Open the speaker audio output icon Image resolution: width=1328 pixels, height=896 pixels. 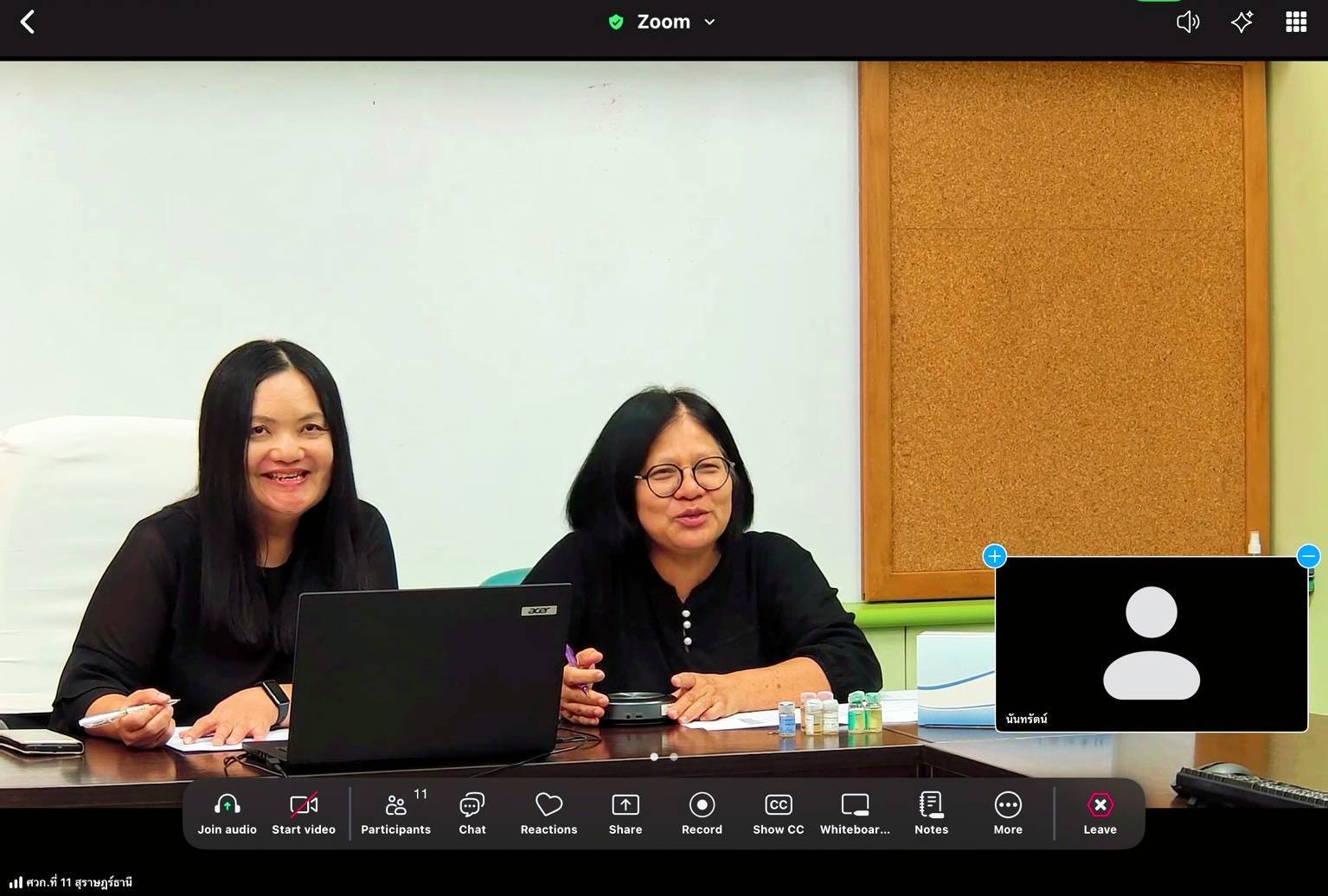point(1188,22)
